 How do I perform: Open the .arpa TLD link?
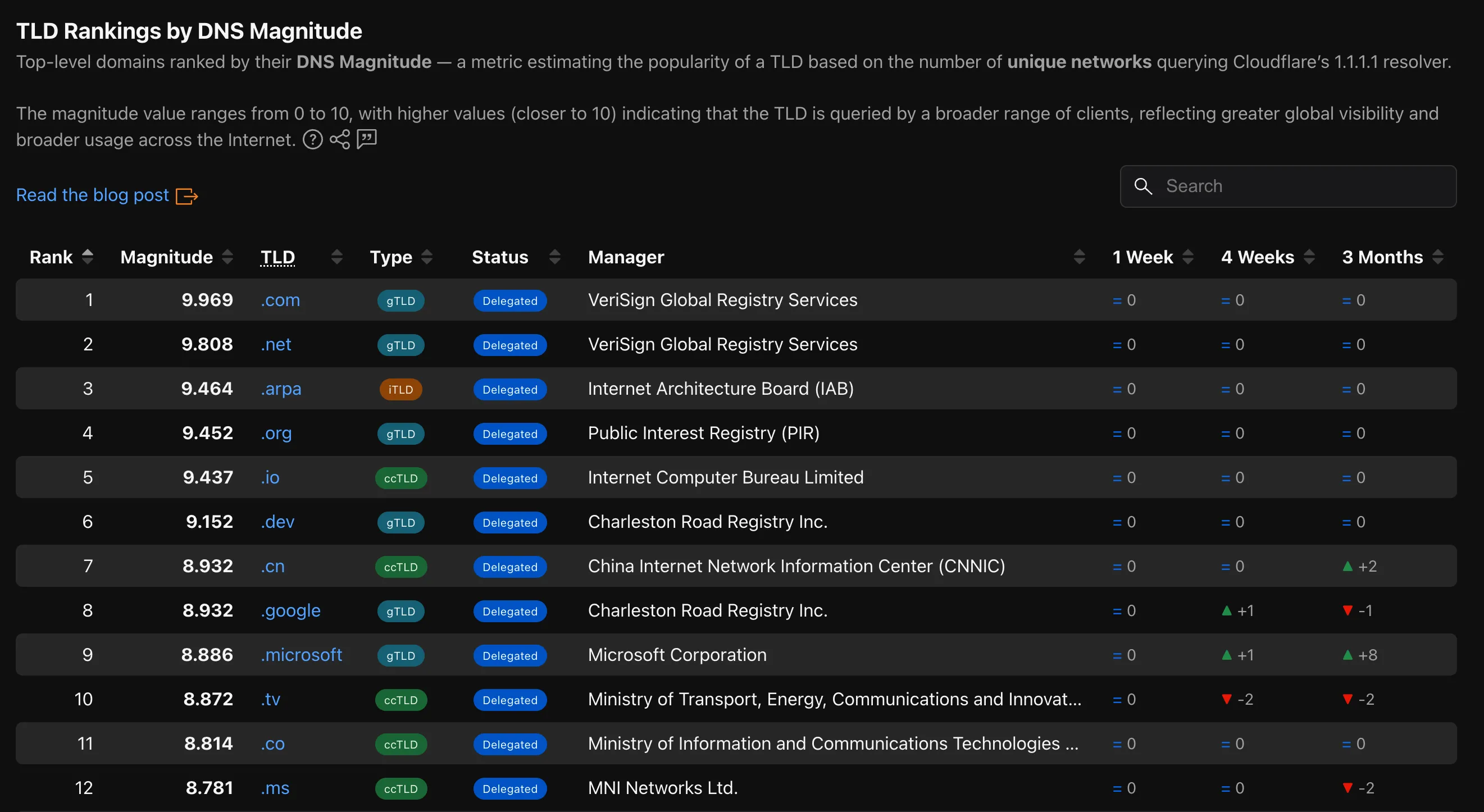point(280,389)
